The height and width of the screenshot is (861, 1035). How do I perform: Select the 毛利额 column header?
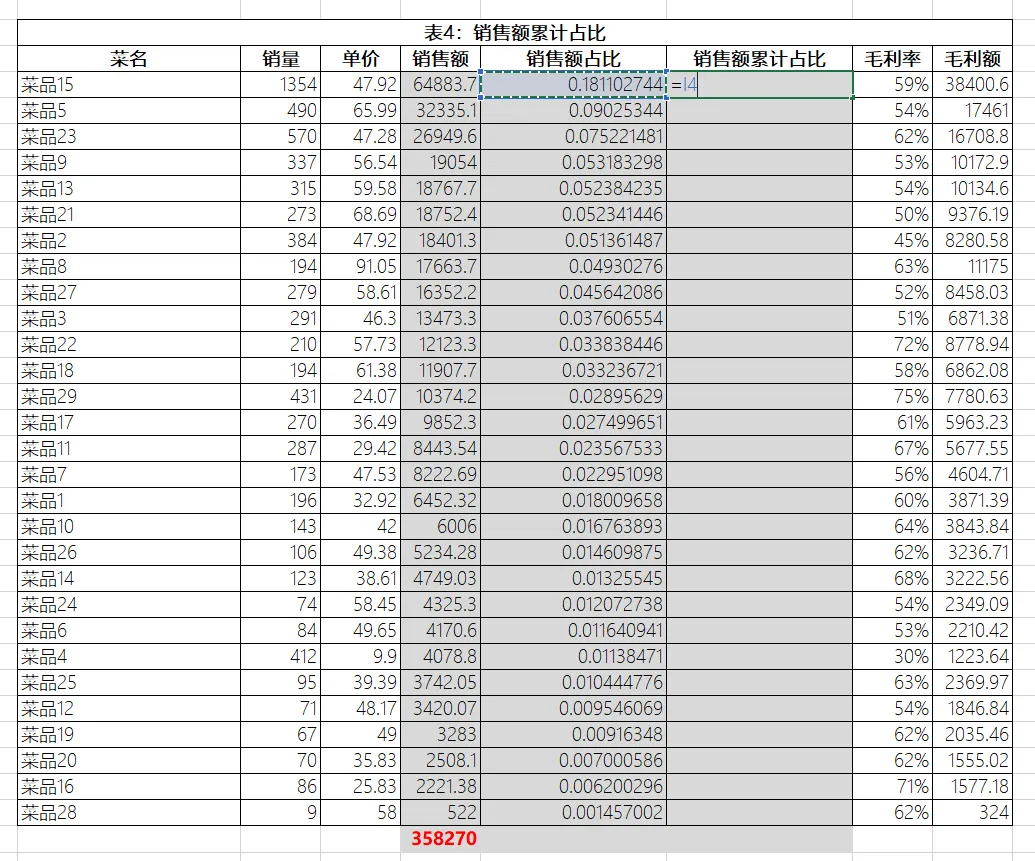[972, 59]
